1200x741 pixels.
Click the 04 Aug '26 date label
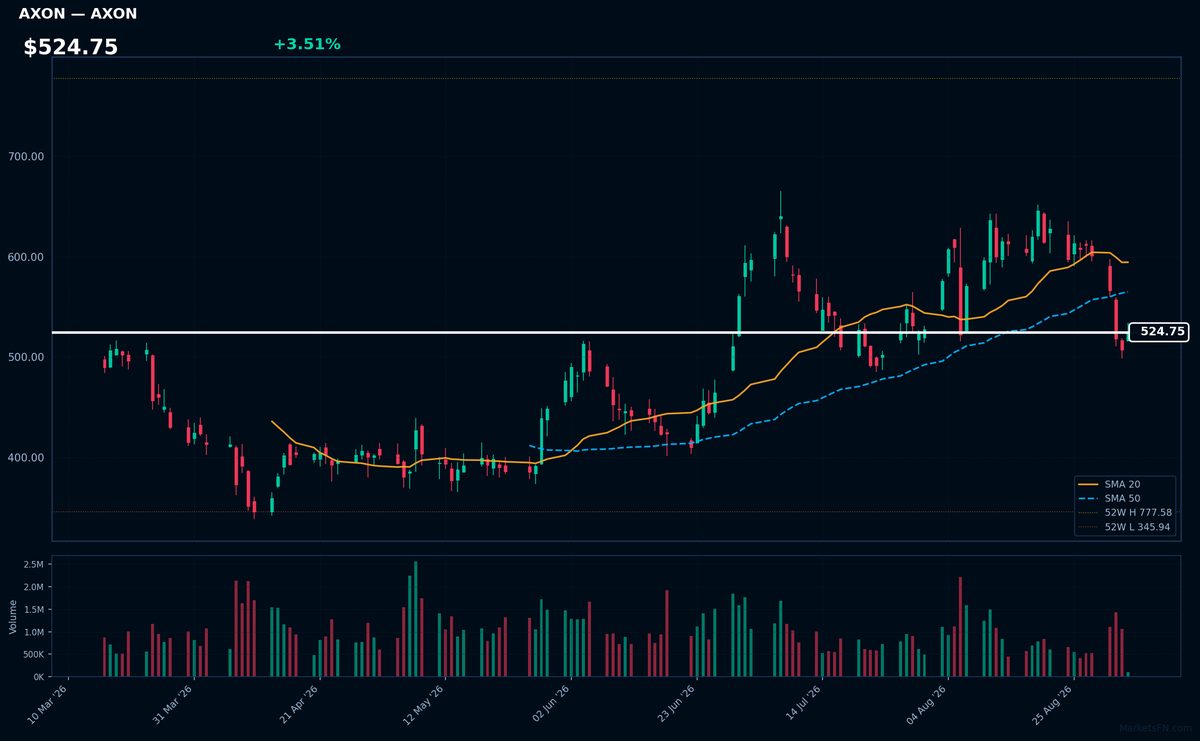coord(926,705)
